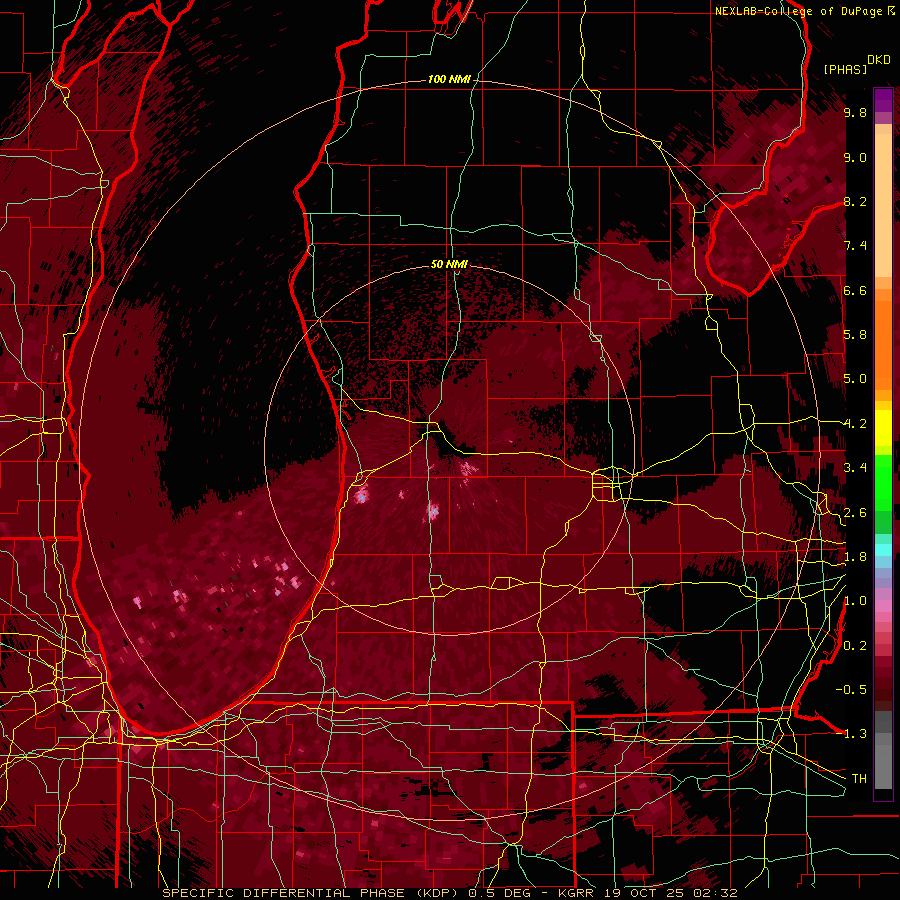Viewport: 900px width, 900px height.
Task: Click the yellow segment of the color bar
Action: point(883,428)
